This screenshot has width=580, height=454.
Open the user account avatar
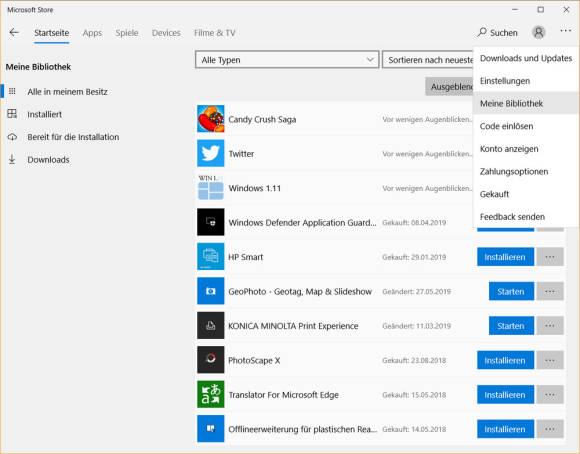tap(539, 33)
